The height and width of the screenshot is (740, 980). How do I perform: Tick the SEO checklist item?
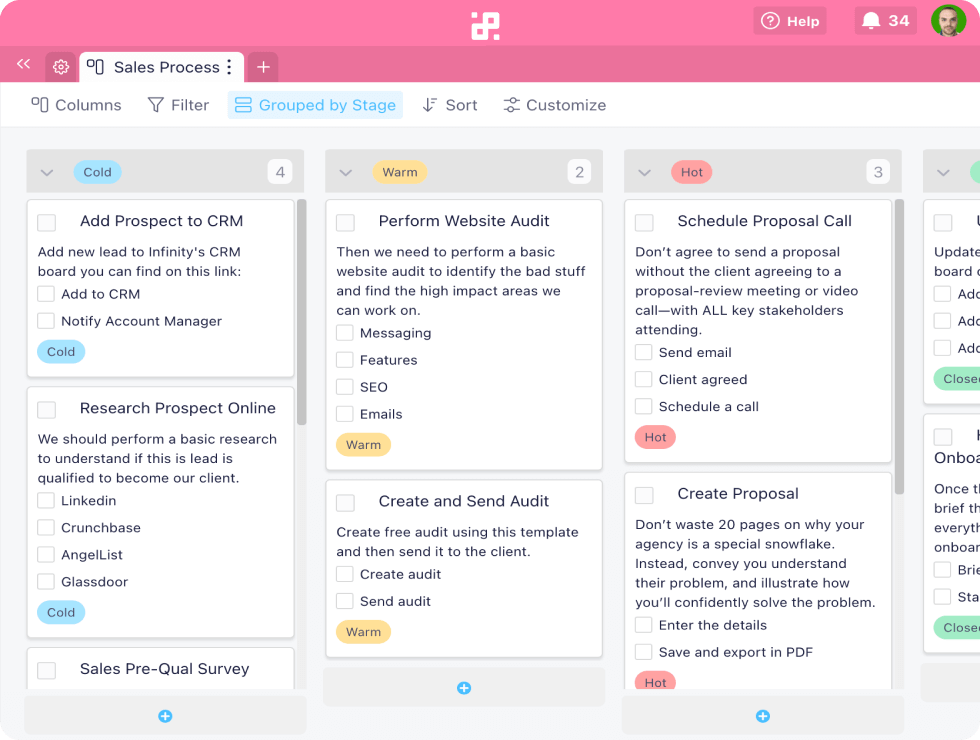coord(344,387)
